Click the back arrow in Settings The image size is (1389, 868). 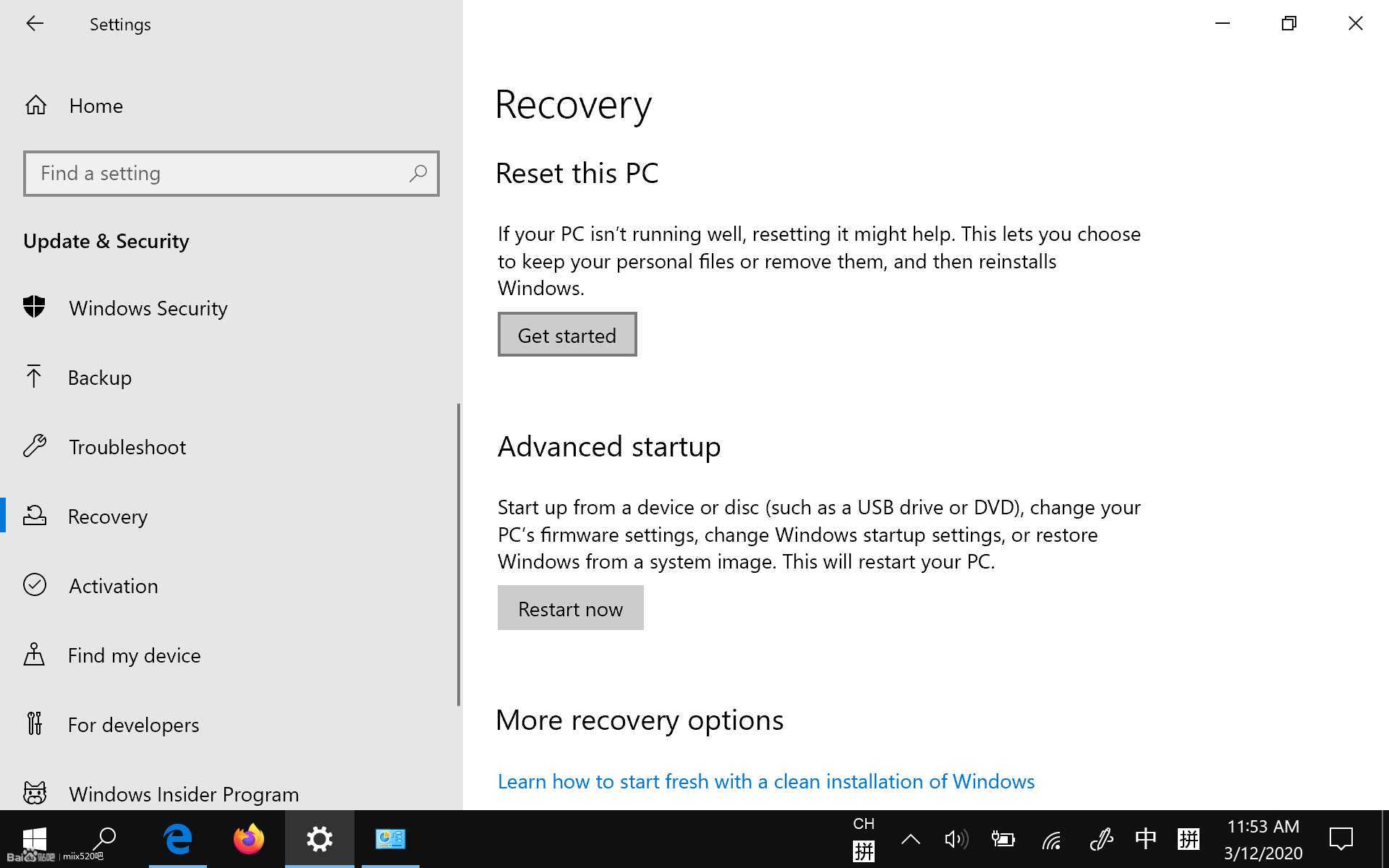[35, 24]
